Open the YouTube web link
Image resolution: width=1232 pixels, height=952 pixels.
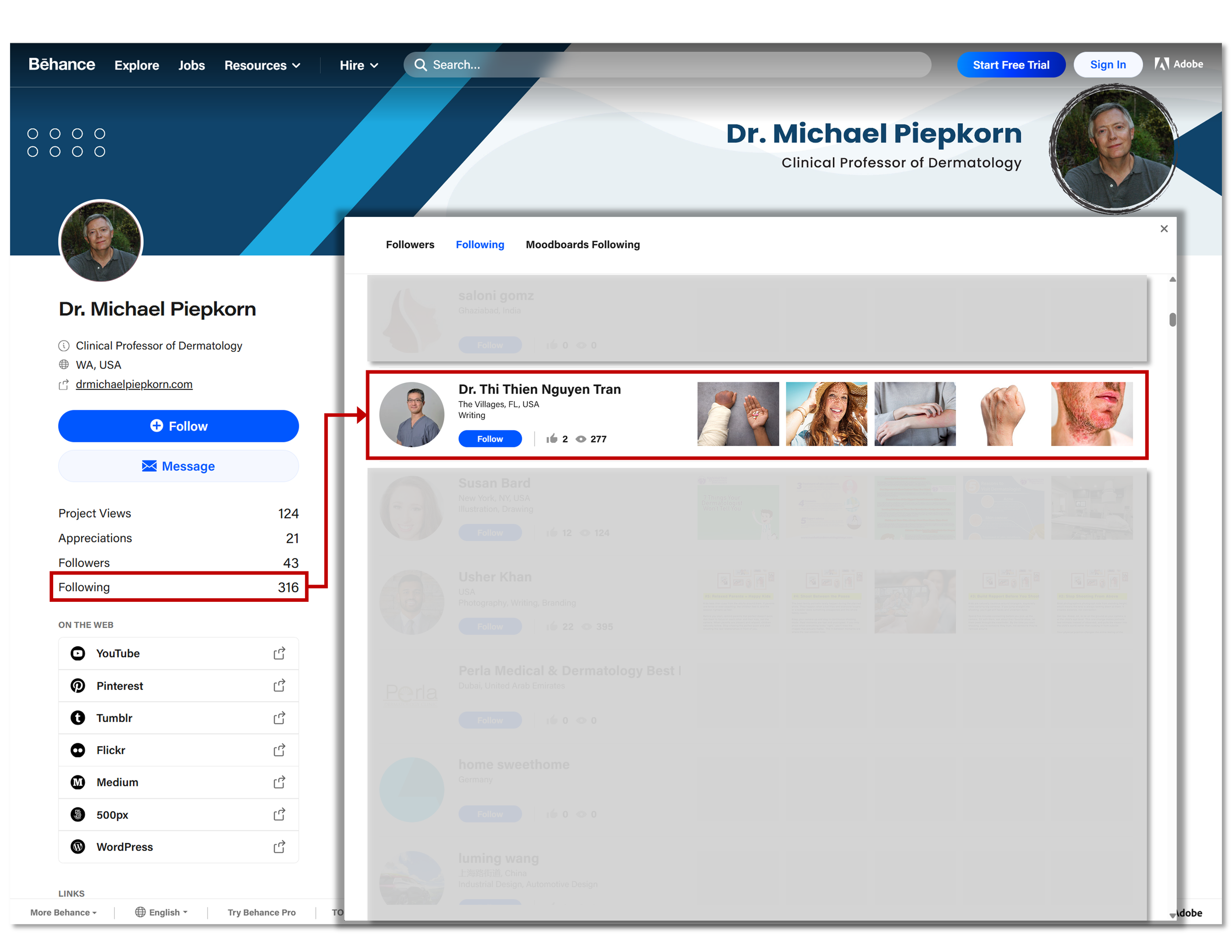(x=178, y=654)
